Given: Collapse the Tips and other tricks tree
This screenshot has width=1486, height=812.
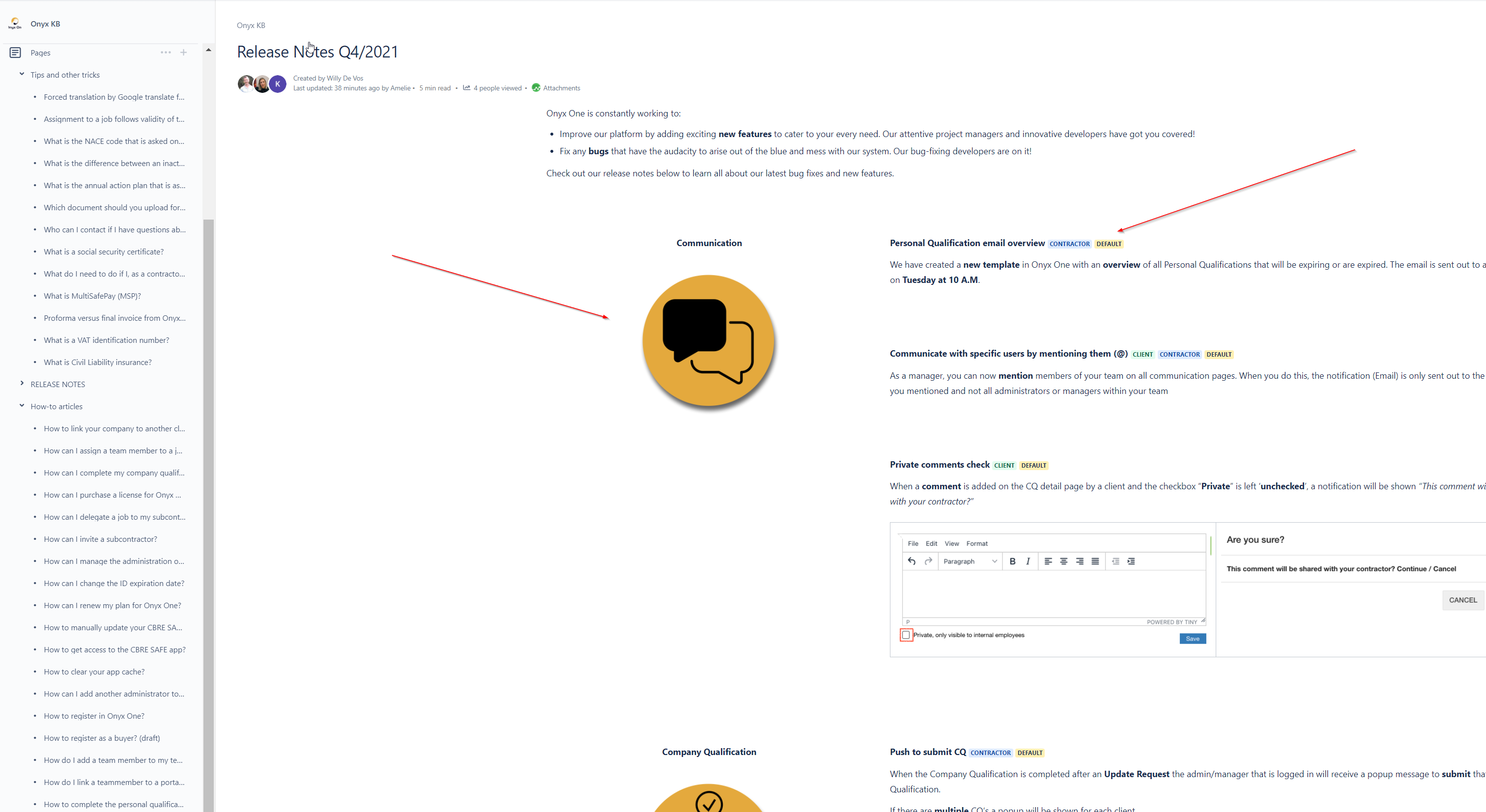Looking at the screenshot, I should coord(22,74).
